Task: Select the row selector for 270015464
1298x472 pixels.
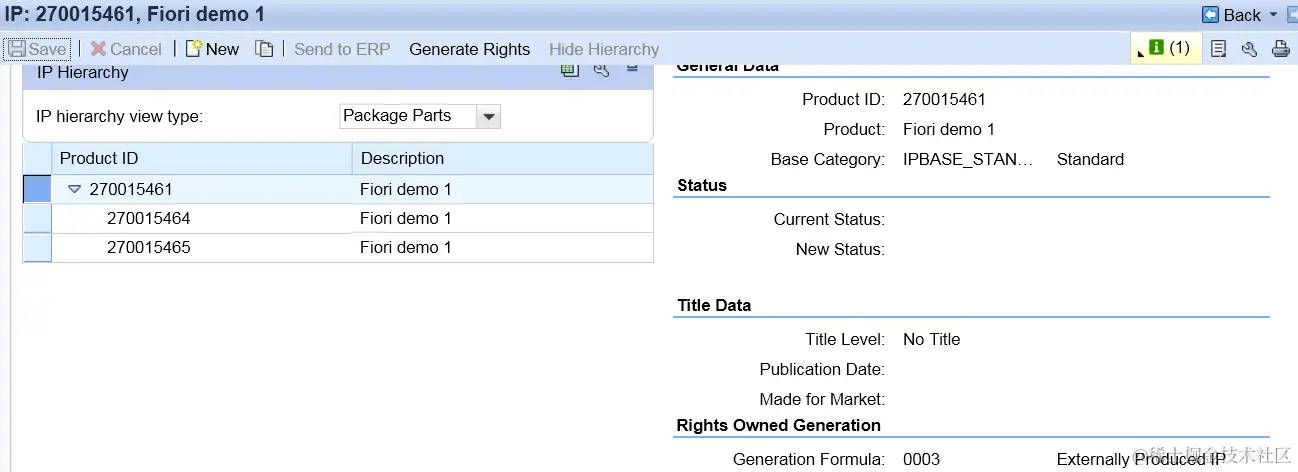Action: (x=37, y=218)
